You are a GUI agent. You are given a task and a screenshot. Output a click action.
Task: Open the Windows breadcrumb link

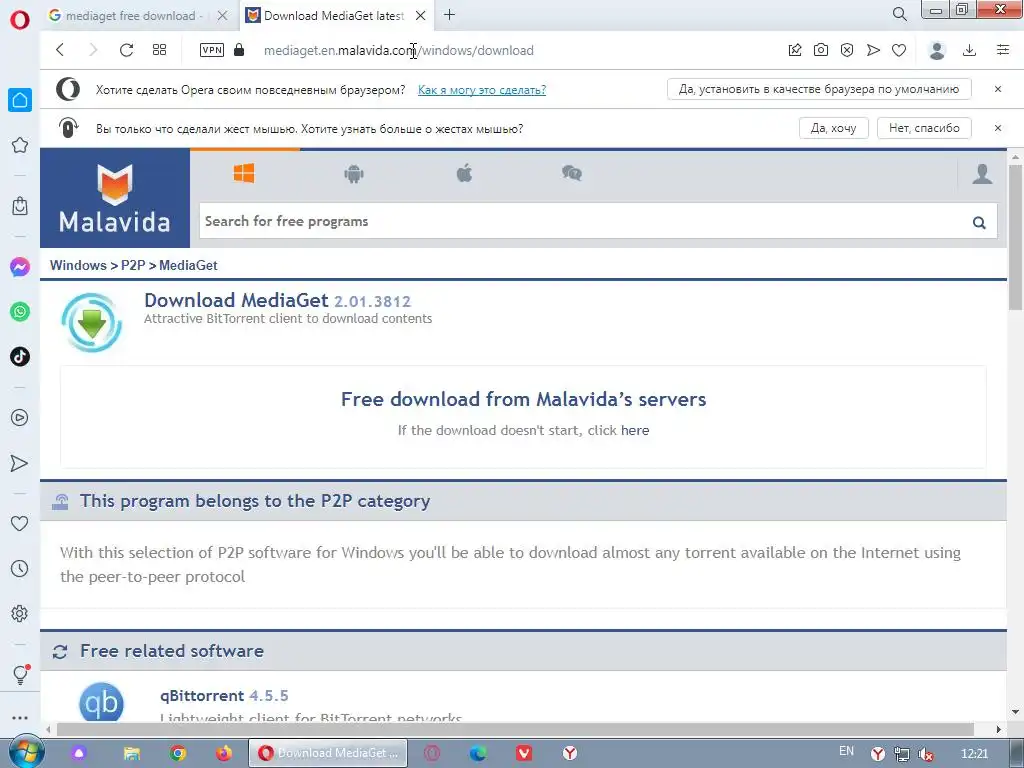78,265
